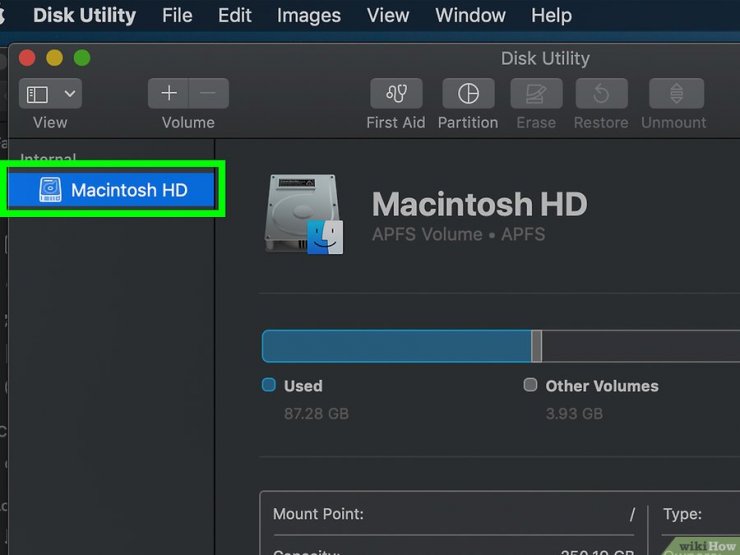This screenshot has height=555, width=740.
Task: Click the 'Used' legend label
Action: pos(303,386)
